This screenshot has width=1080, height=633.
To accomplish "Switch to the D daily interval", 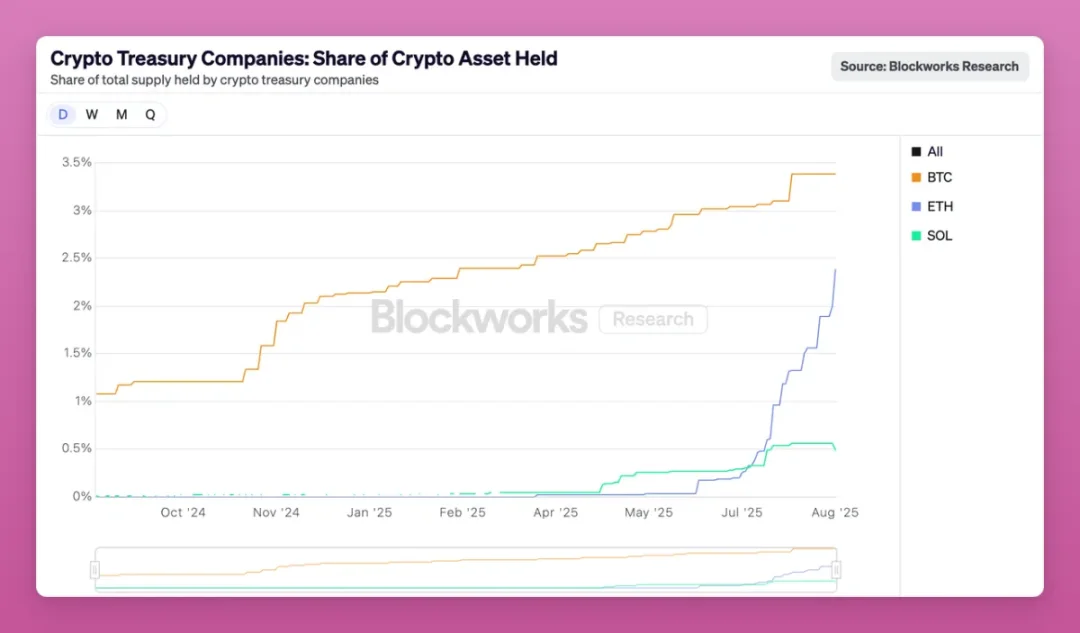I will coord(63,114).
